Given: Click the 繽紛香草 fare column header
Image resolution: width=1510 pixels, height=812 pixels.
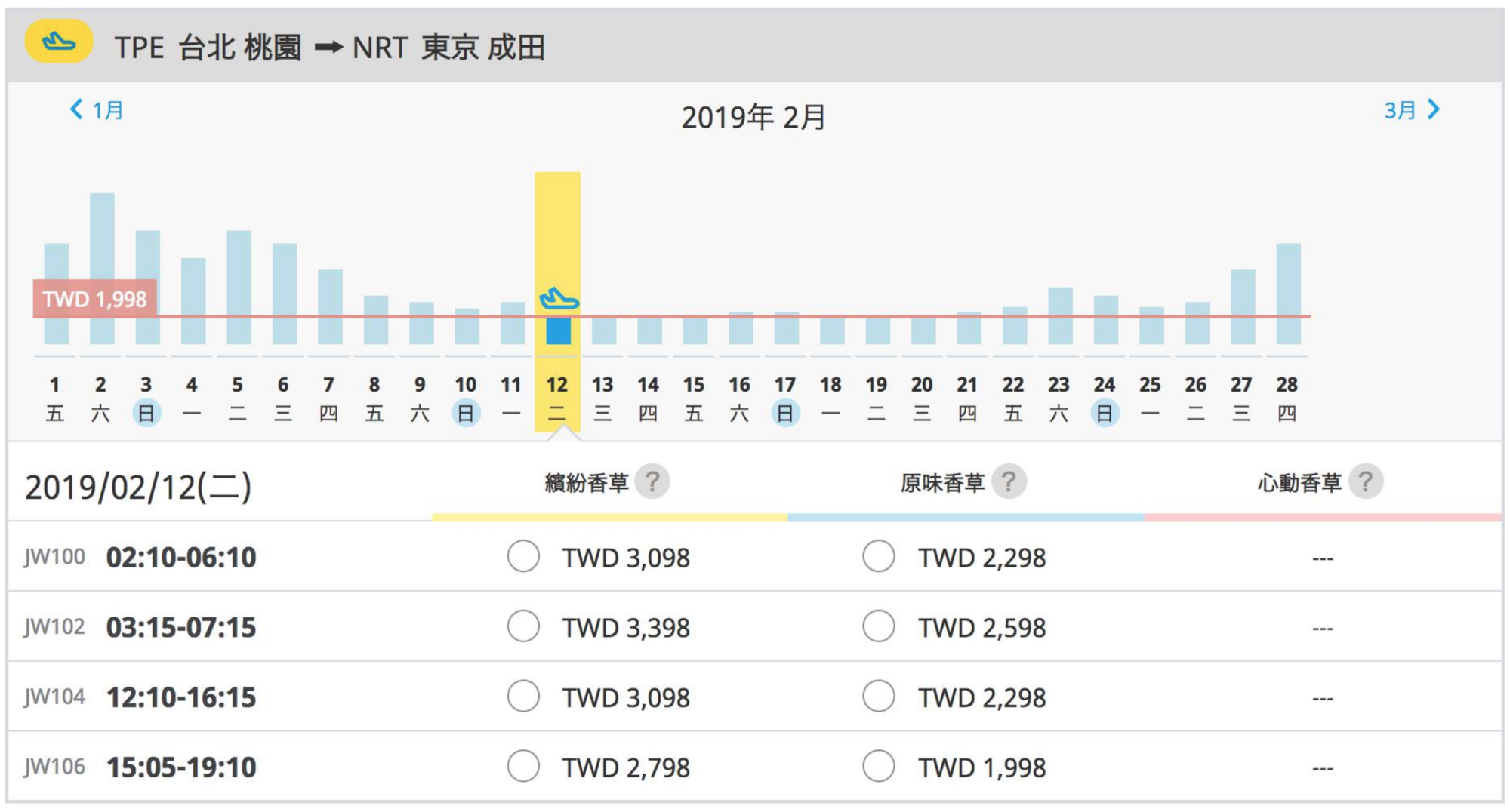Looking at the screenshot, I should (x=587, y=483).
